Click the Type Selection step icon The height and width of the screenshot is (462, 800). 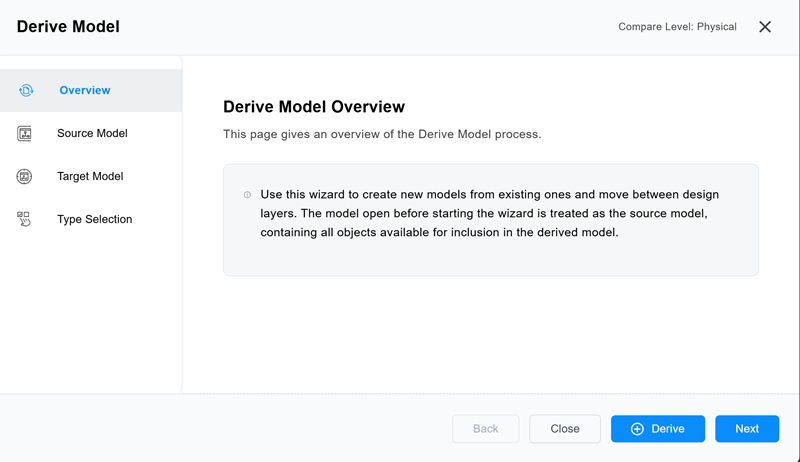click(x=24, y=219)
